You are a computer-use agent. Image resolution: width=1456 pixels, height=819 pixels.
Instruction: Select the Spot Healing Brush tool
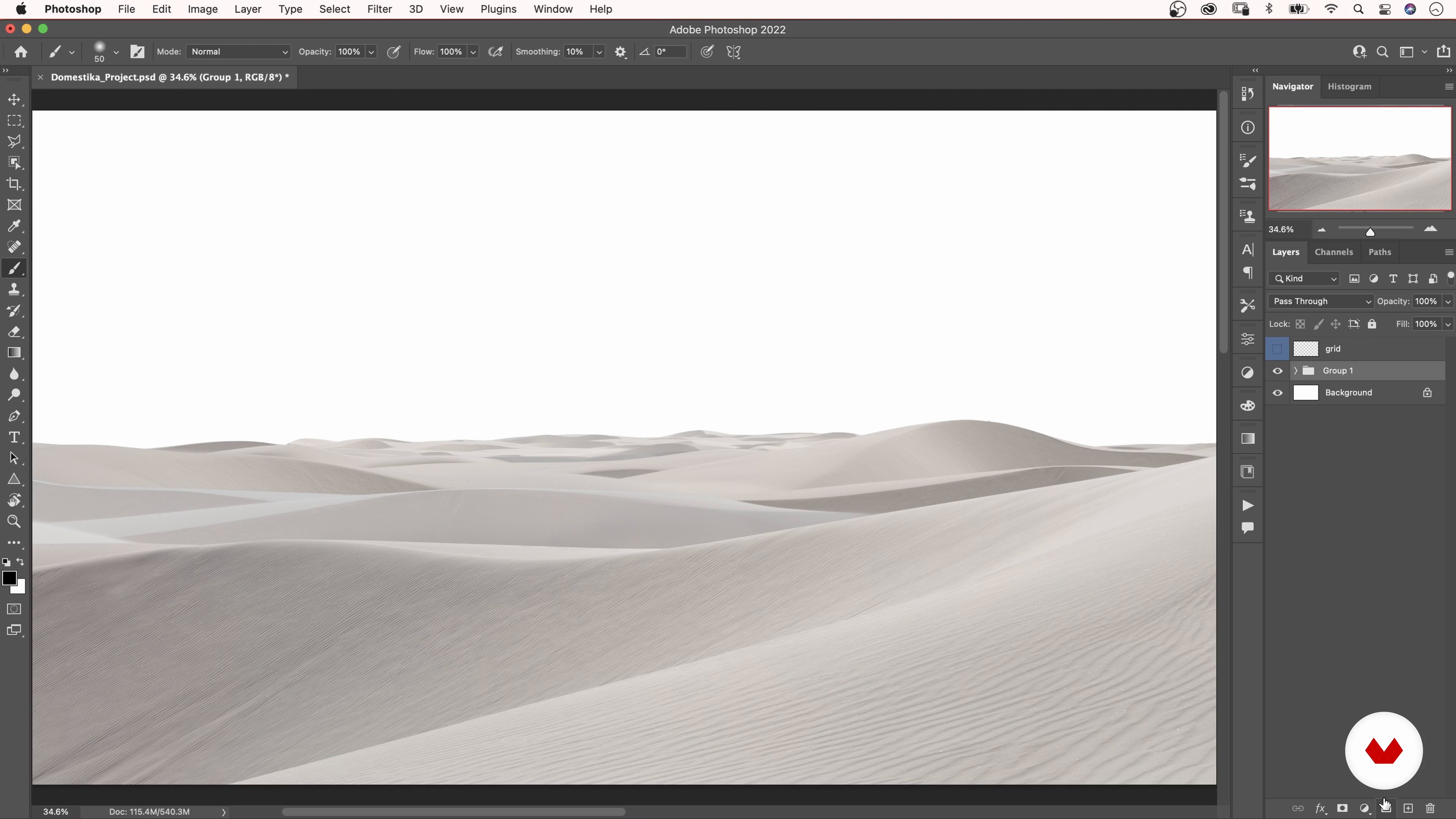pyautogui.click(x=14, y=247)
